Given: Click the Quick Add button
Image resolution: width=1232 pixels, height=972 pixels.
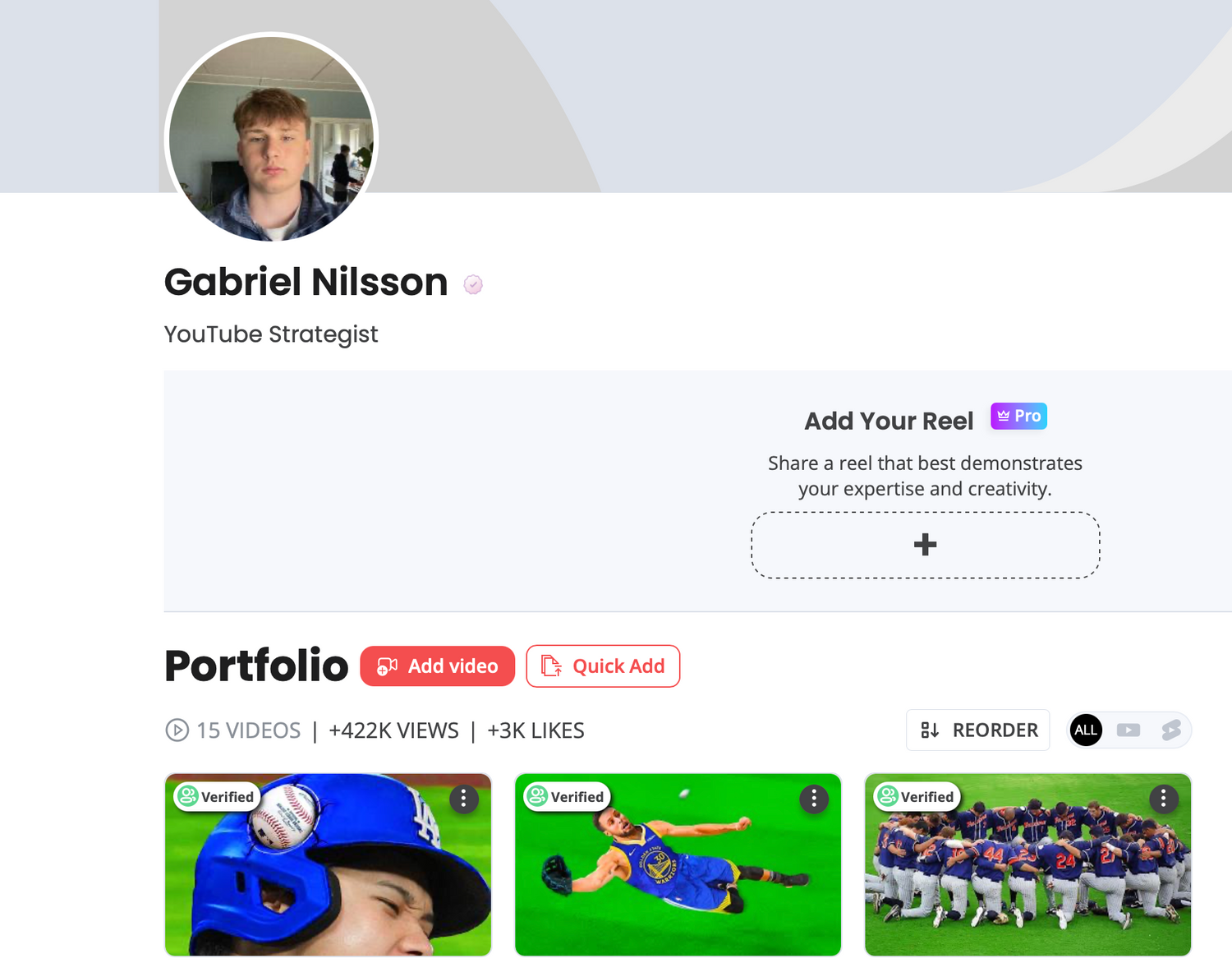Looking at the screenshot, I should click(x=603, y=666).
